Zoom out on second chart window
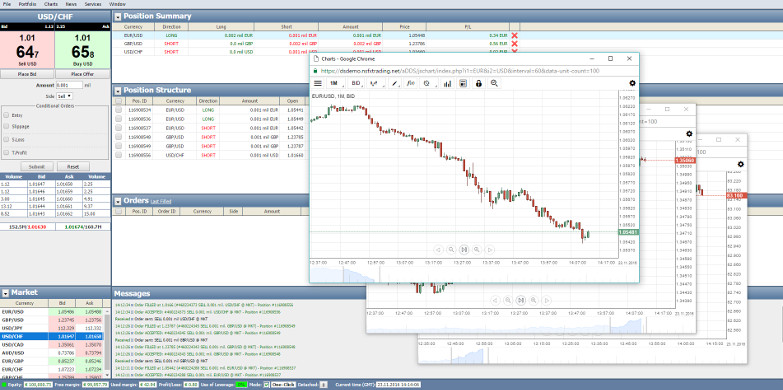 point(508,300)
